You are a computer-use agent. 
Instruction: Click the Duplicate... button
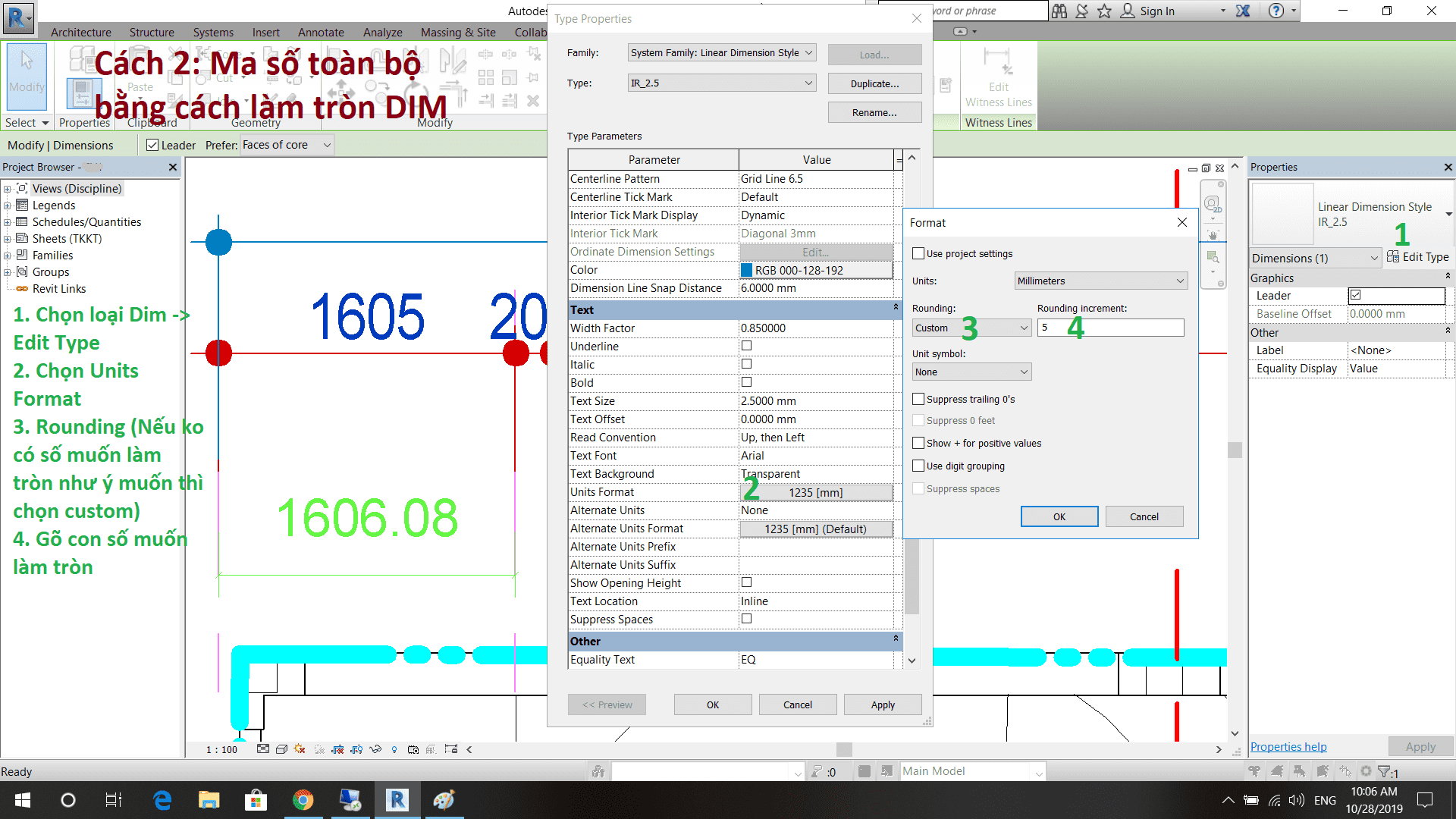pyautogui.click(x=874, y=83)
